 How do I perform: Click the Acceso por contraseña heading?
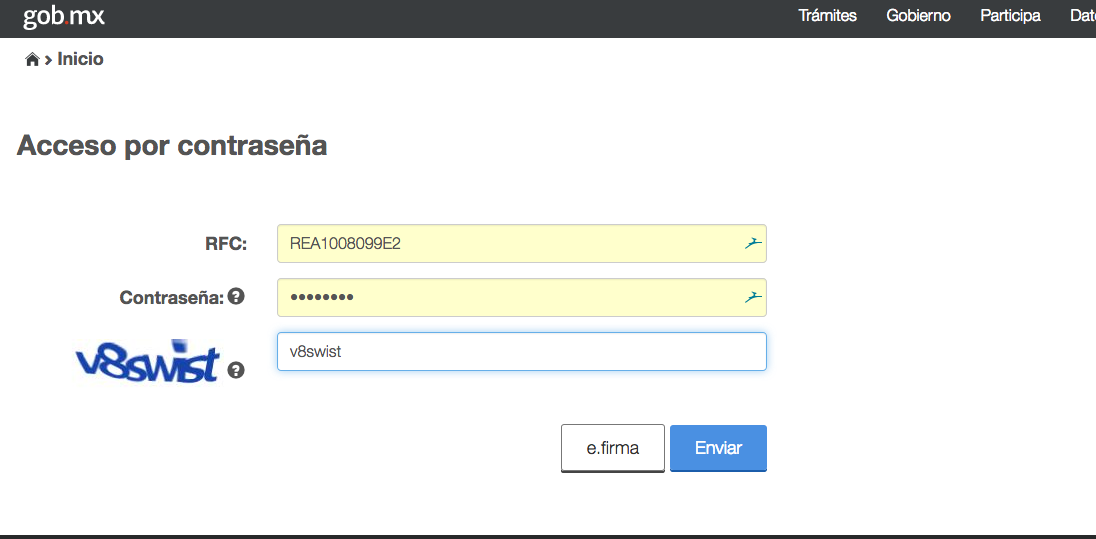pos(172,145)
